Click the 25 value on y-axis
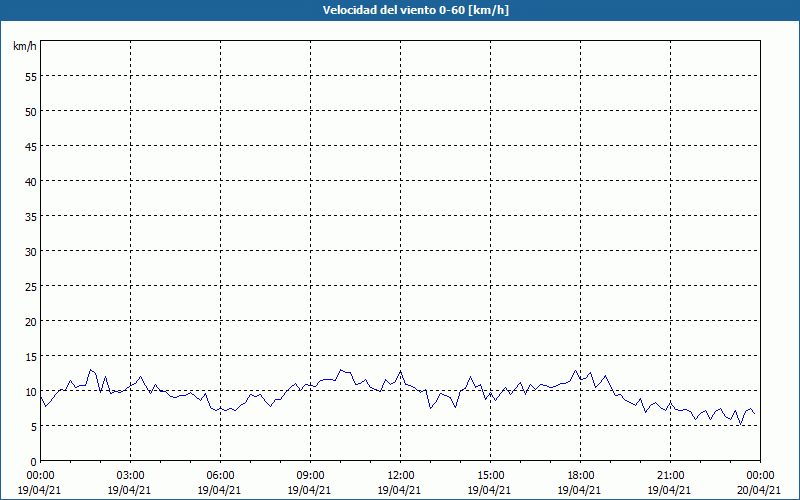 click(31, 286)
